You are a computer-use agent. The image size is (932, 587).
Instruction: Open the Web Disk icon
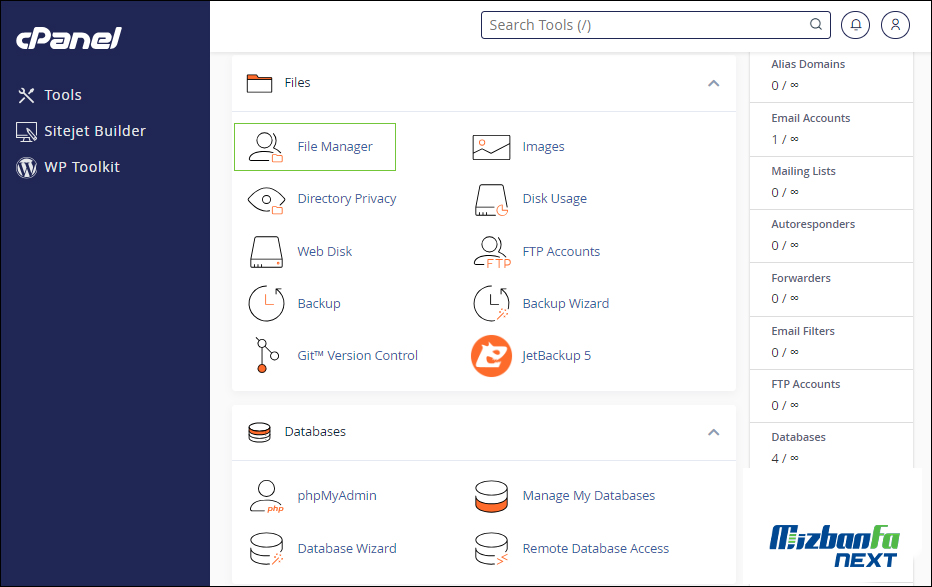click(x=266, y=252)
